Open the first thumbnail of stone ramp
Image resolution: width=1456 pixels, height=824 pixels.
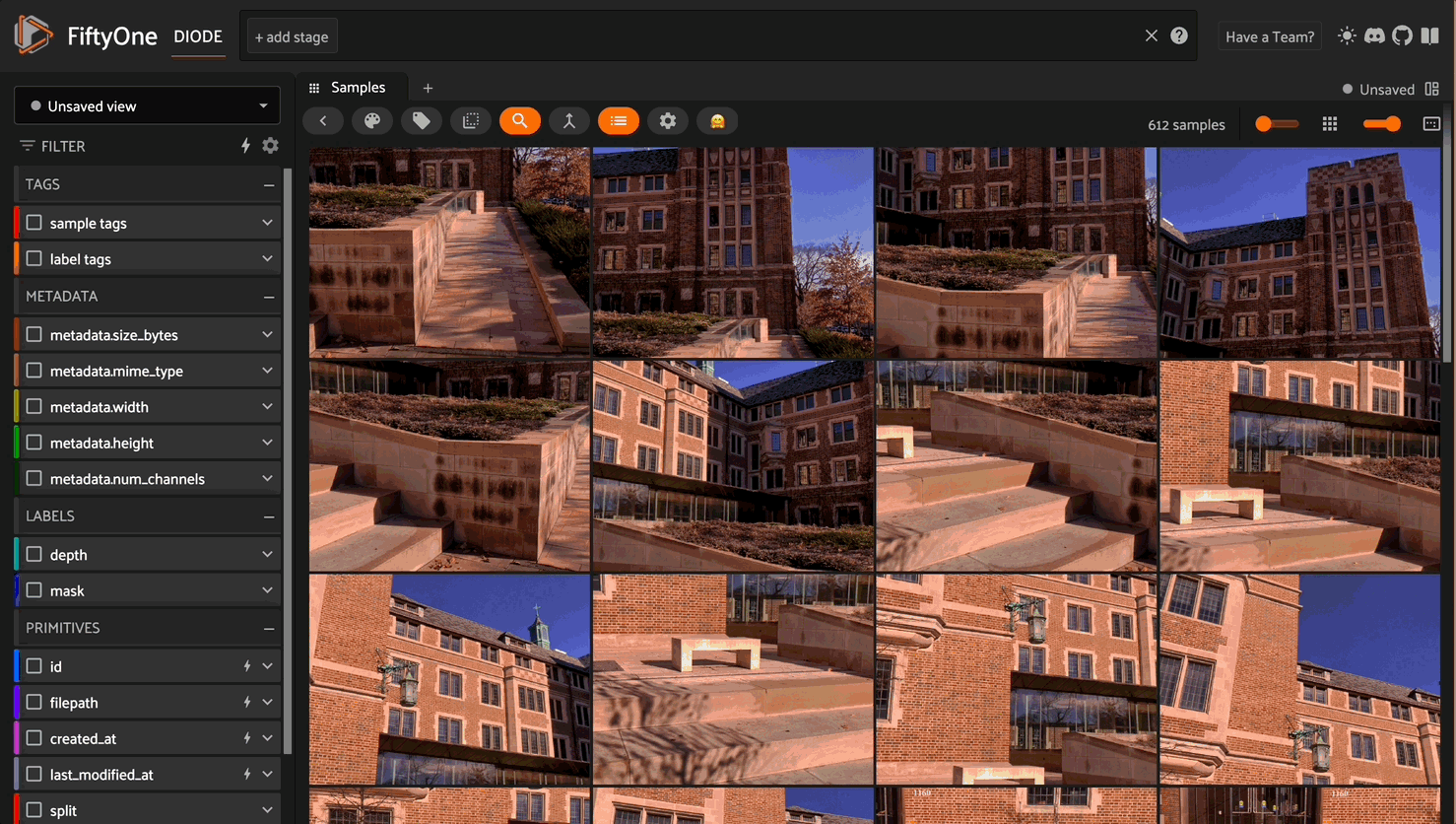point(449,252)
